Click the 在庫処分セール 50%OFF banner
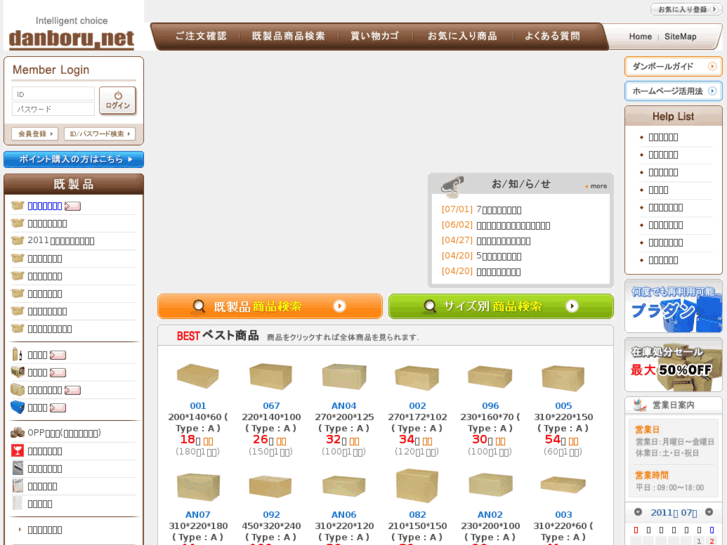 click(673, 365)
